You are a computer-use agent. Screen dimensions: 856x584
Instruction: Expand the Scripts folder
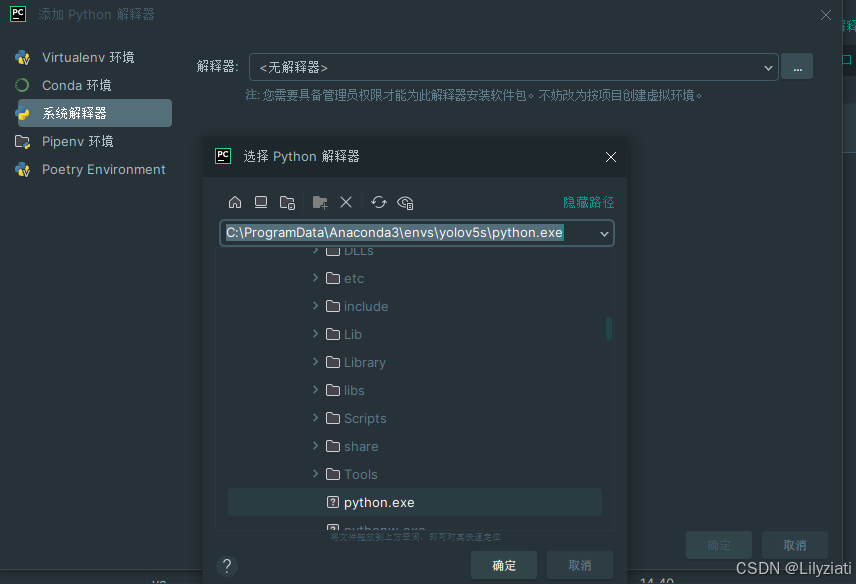(316, 418)
